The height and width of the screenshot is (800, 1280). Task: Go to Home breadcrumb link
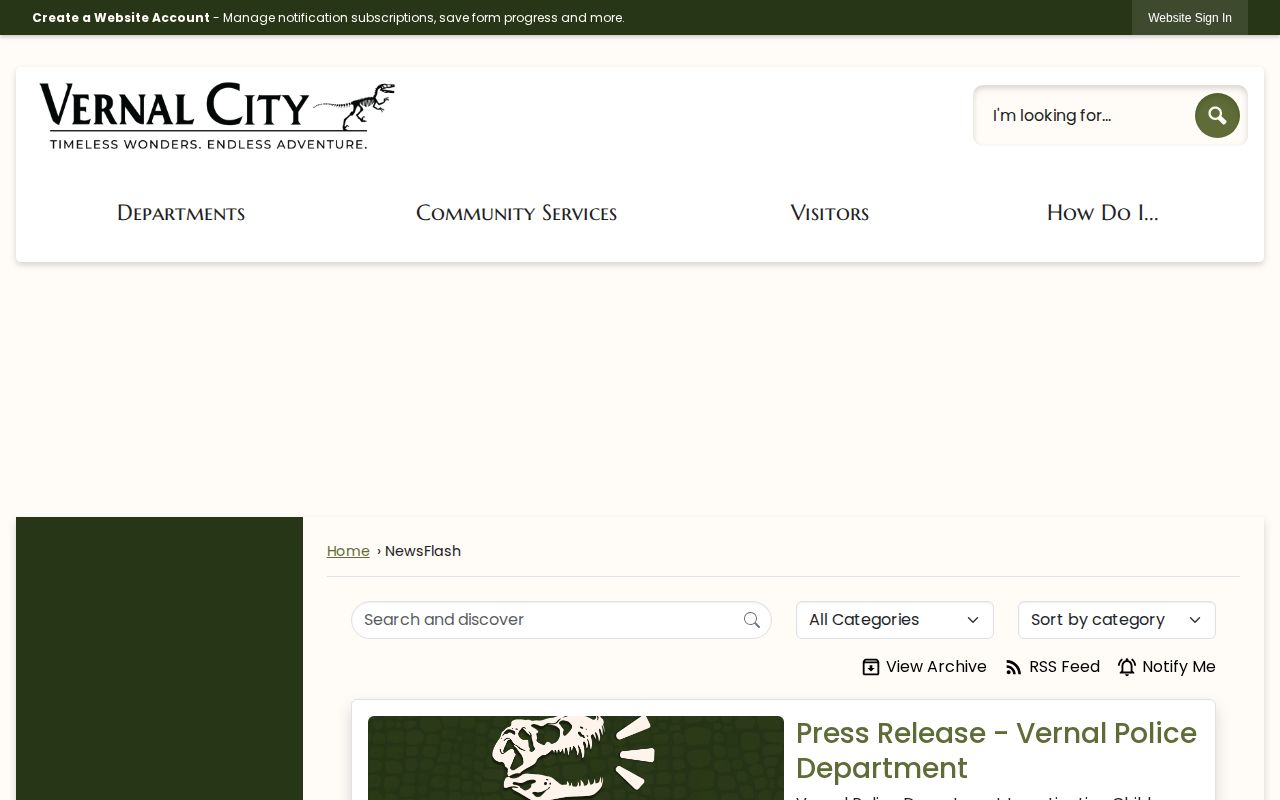[x=348, y=551]
